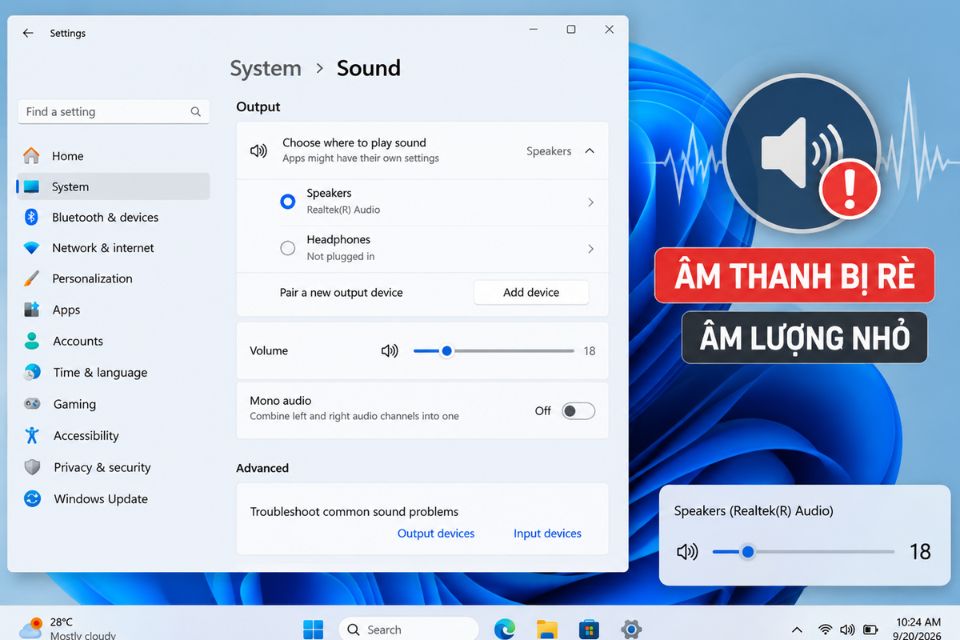This screenshot has width=960, height=640.
Task: Toggle Mono audio on
Action: [578, 411]
